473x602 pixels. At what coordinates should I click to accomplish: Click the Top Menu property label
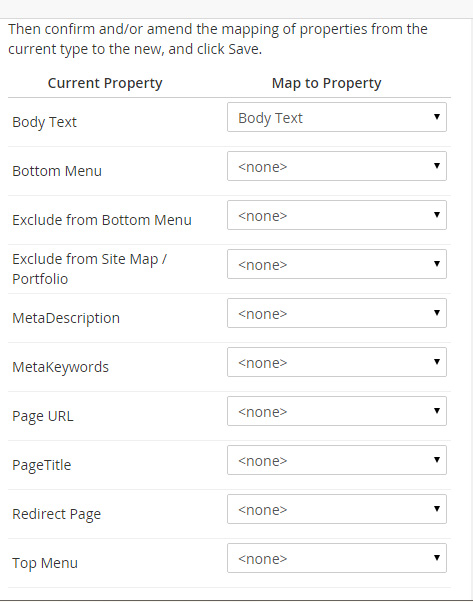point(45,563)
